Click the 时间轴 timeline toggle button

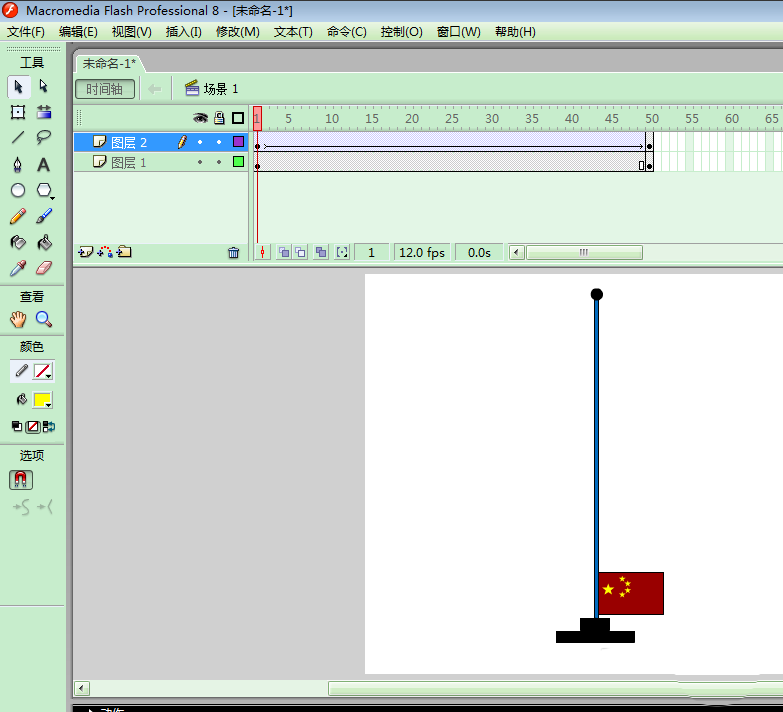pos(105,89)
